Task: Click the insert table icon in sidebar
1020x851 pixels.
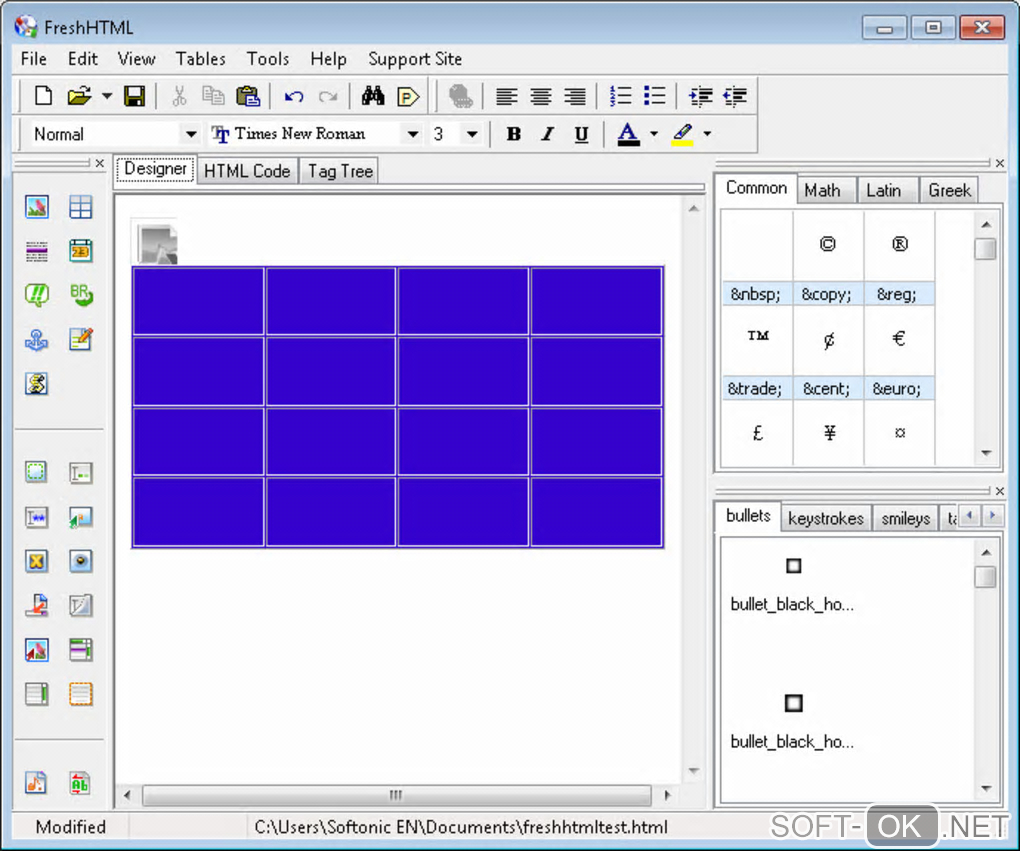Action: point(81,207)
